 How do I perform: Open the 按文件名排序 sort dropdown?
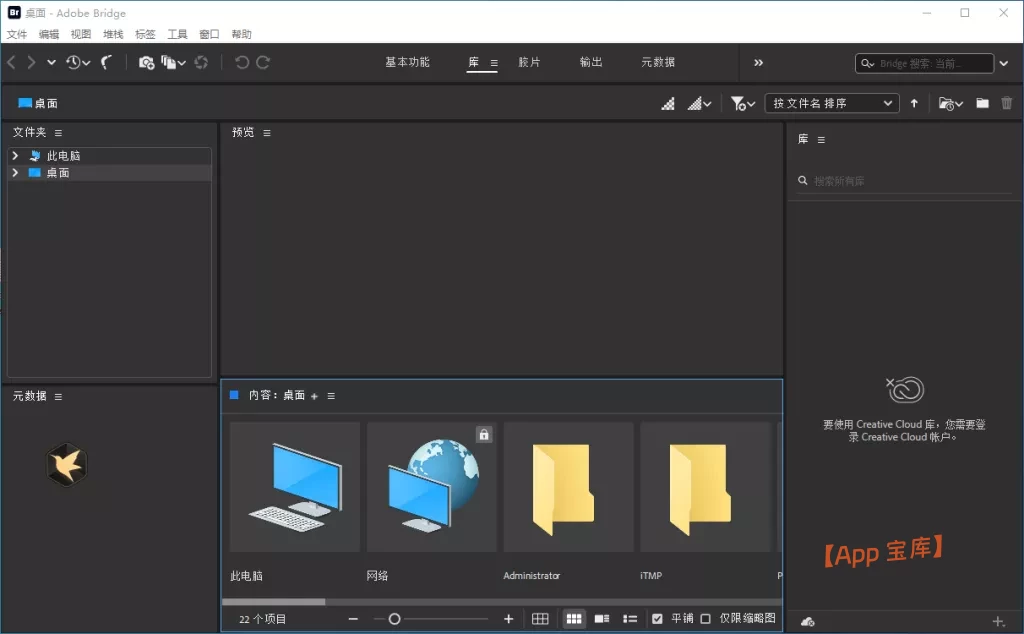pos(831,103)
